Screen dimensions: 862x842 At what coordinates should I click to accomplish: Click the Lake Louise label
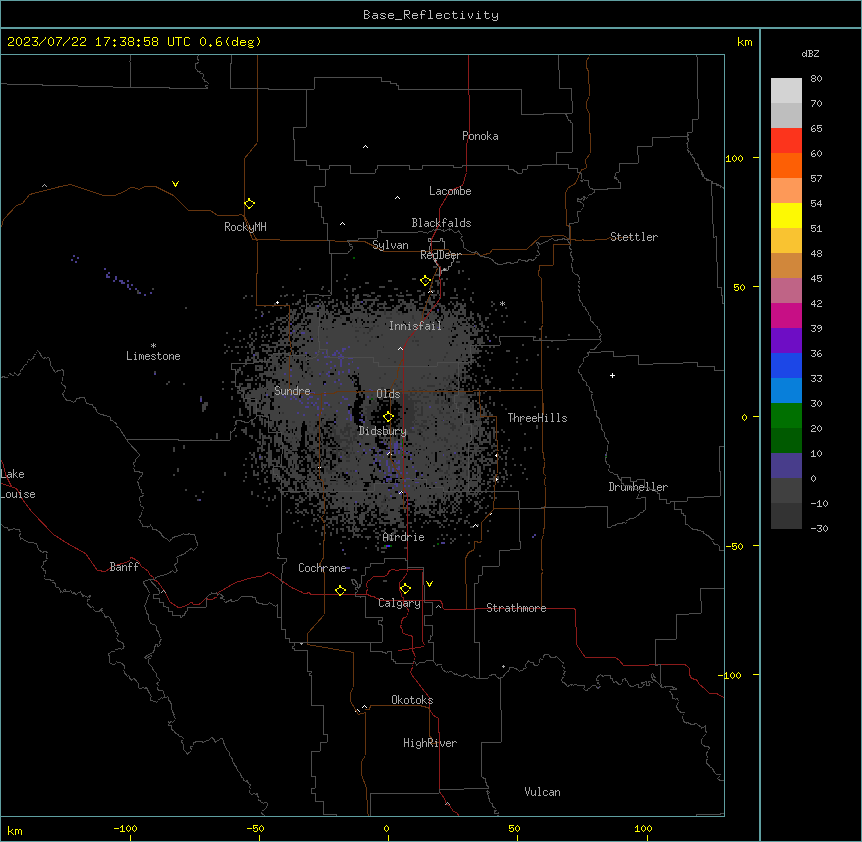pyautogui.click(x=18, y=484)
